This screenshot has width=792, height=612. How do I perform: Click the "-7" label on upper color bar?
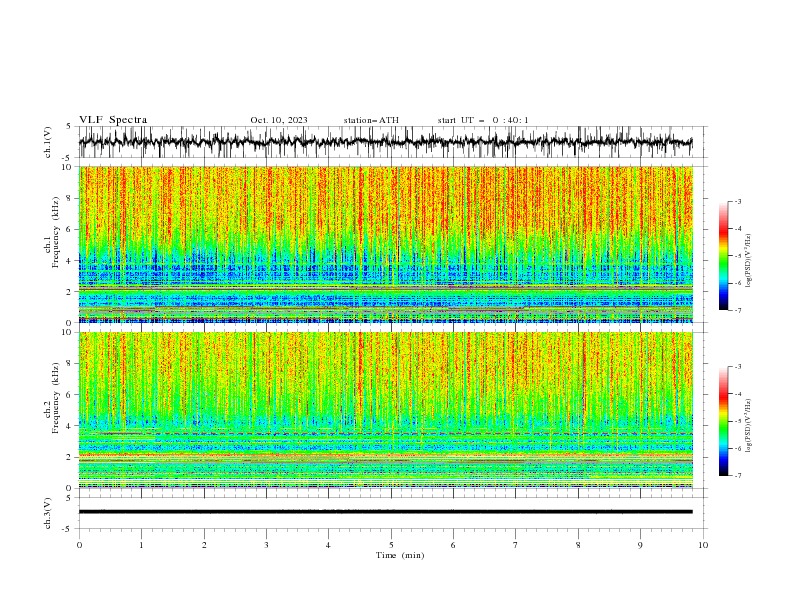(737, 310)
